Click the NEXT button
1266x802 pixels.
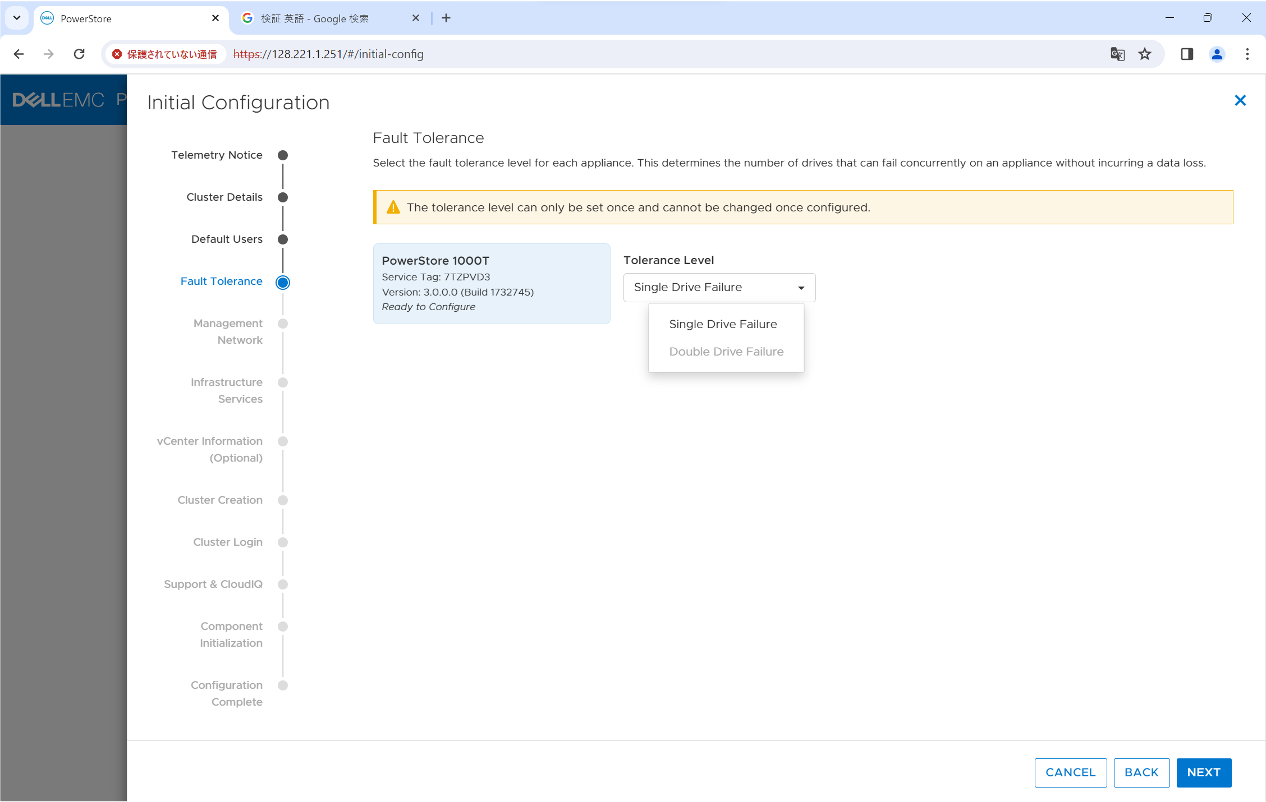coord(1204,772)
